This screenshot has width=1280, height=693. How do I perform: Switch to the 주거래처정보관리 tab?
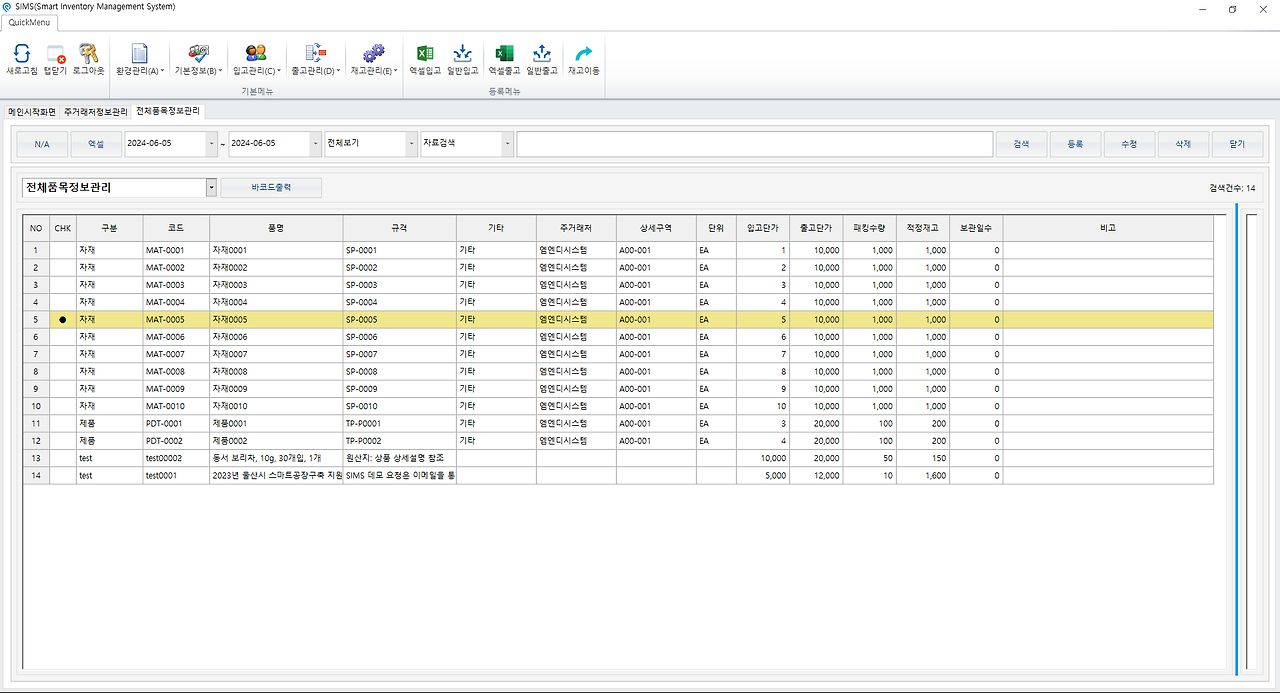click(96, 111)
